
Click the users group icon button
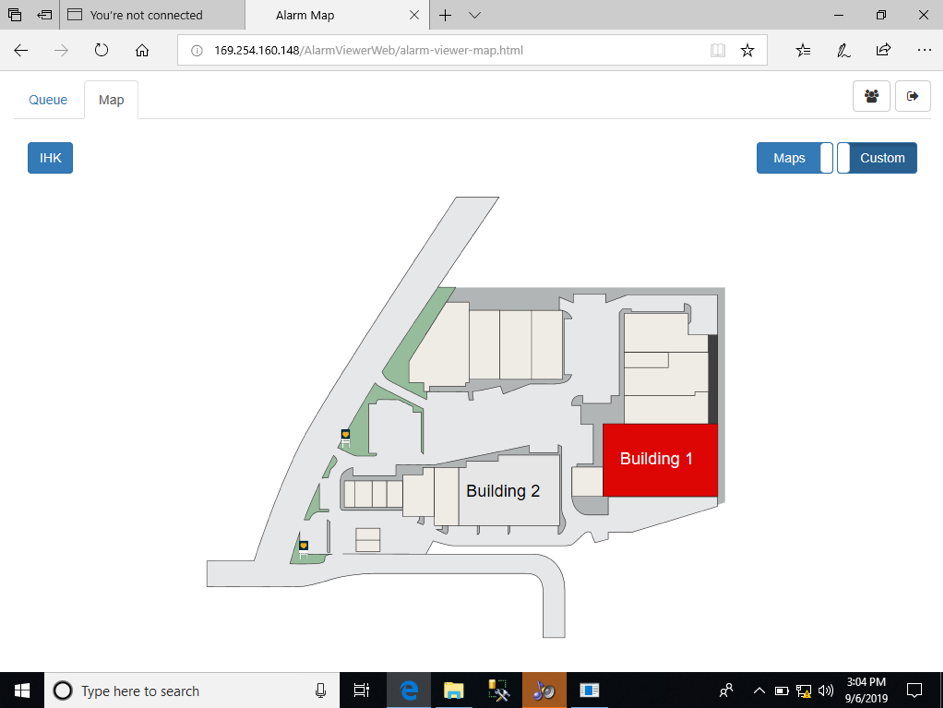871,96
